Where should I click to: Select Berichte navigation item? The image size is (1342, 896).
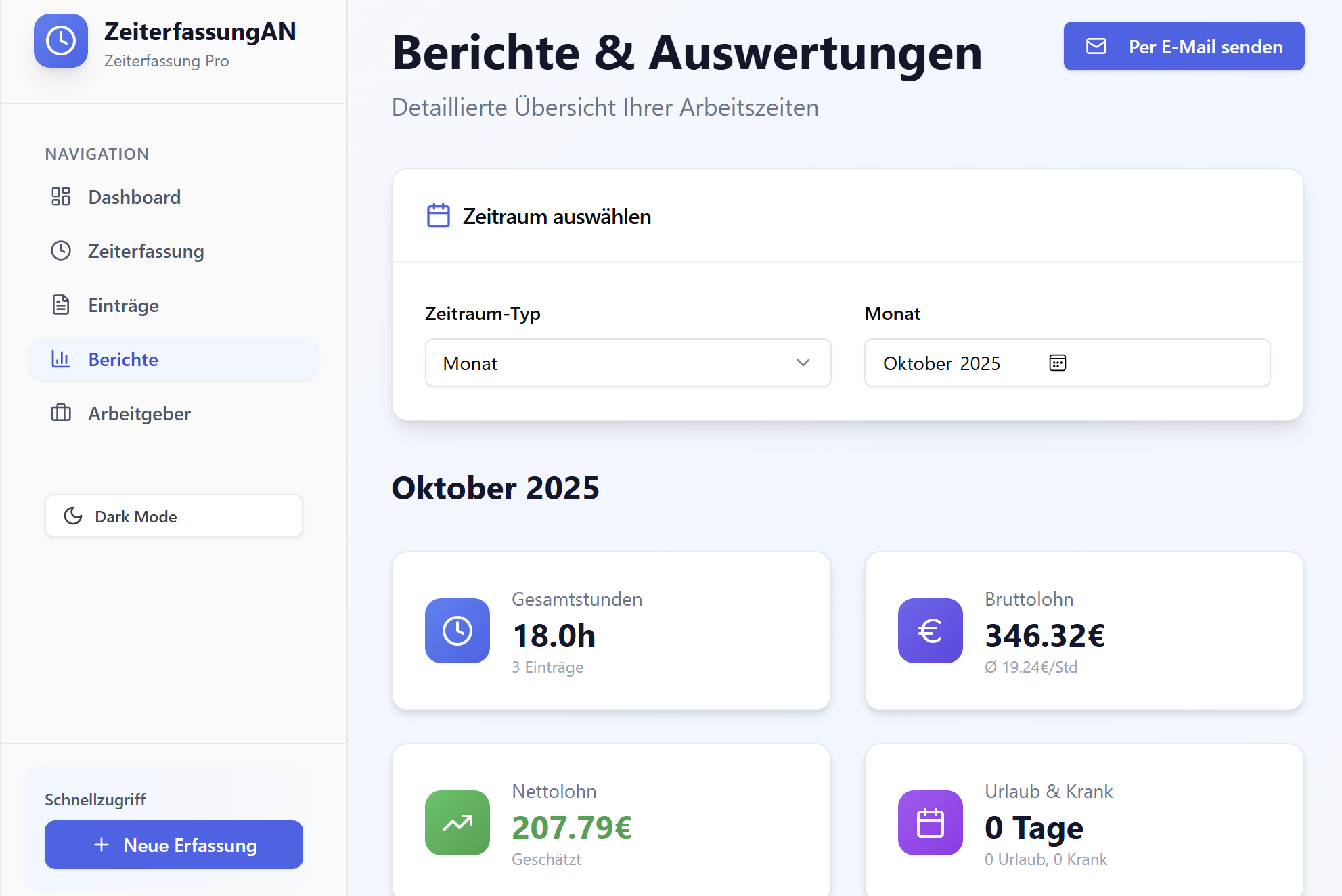(x=174, y=359)
